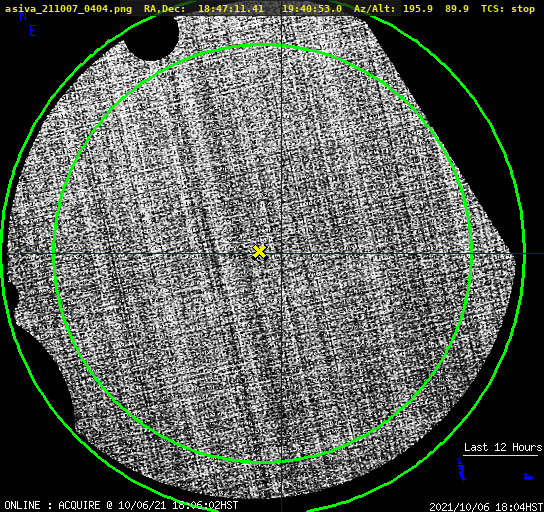The image size is (544, 512).
Task: Click the blue N north indicator
Action: [x=23, y=16]
